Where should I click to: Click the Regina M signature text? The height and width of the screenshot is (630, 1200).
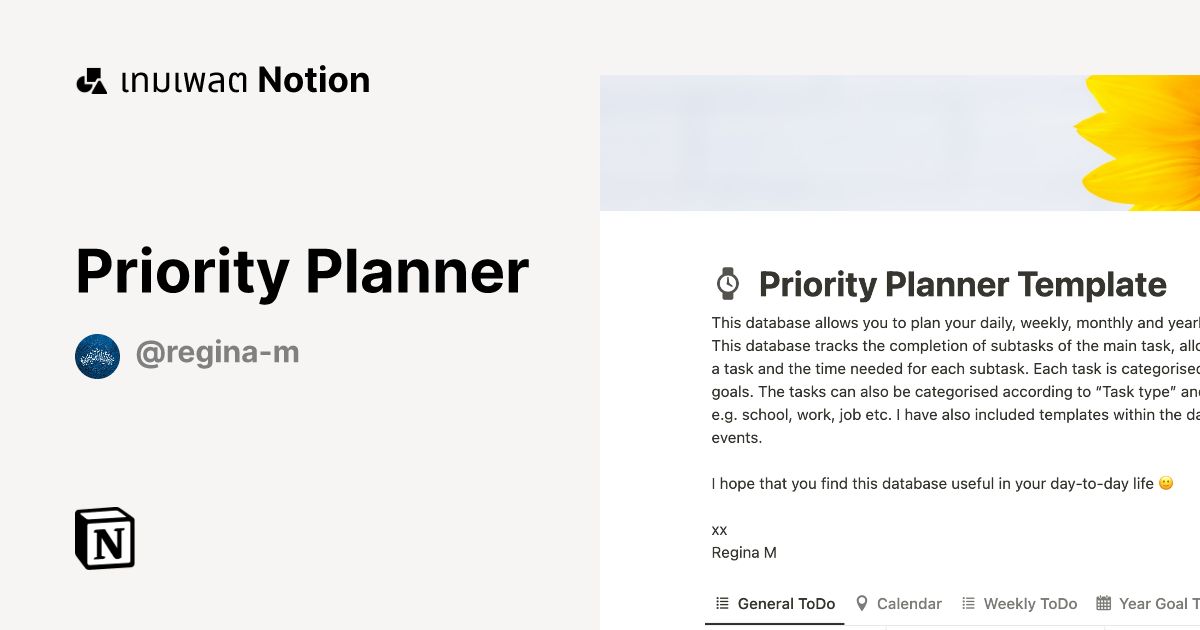(744, 552)
